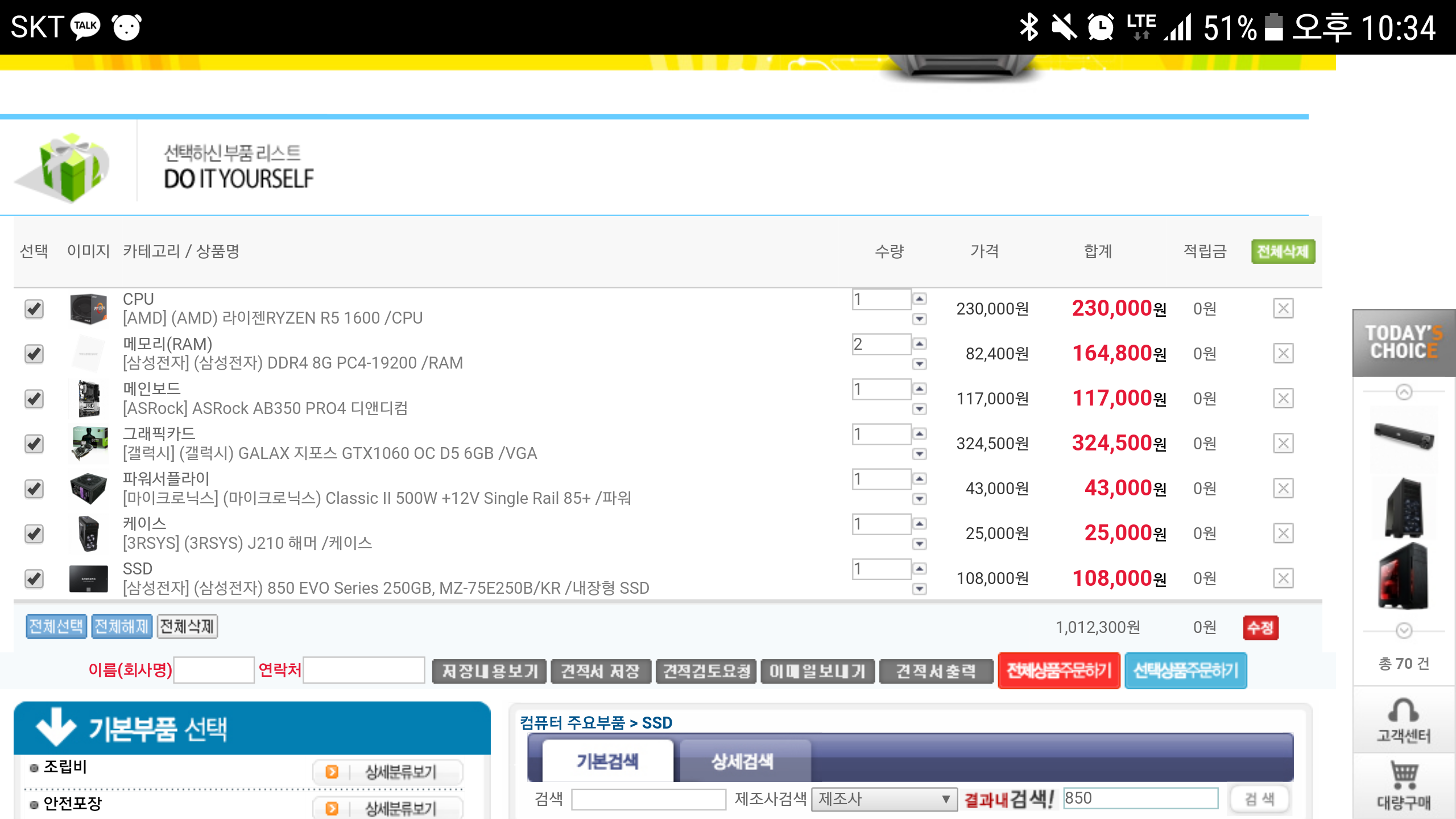Uncheck the mainboard row checkbox
The image size is (1456, 819).
(34, 399)
